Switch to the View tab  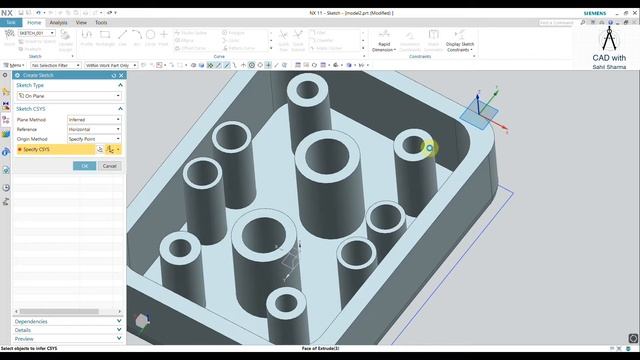point(81,23)
